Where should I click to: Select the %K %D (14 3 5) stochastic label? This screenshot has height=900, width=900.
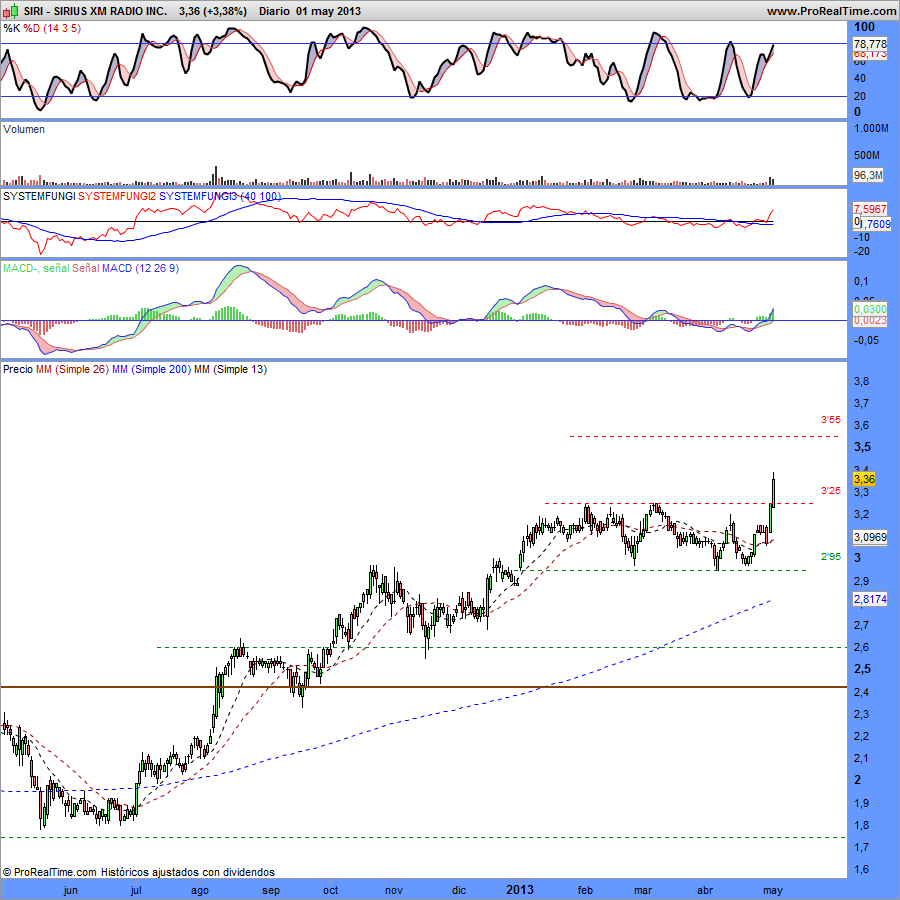(x=42, y=28)
